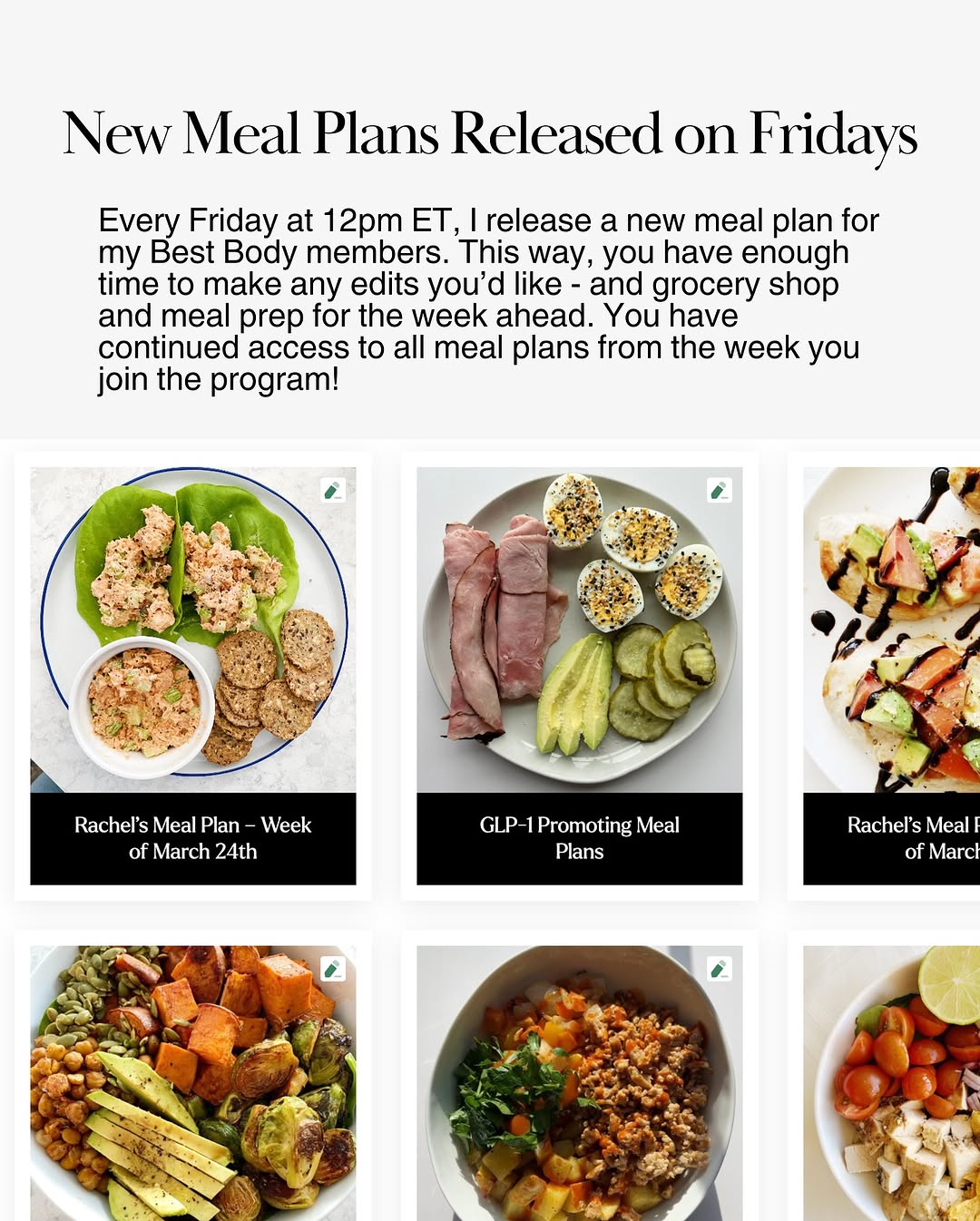
Task: Open the ham, eggs and avocado plate photo
Action: pyautogui.click(x=580, y=630)
